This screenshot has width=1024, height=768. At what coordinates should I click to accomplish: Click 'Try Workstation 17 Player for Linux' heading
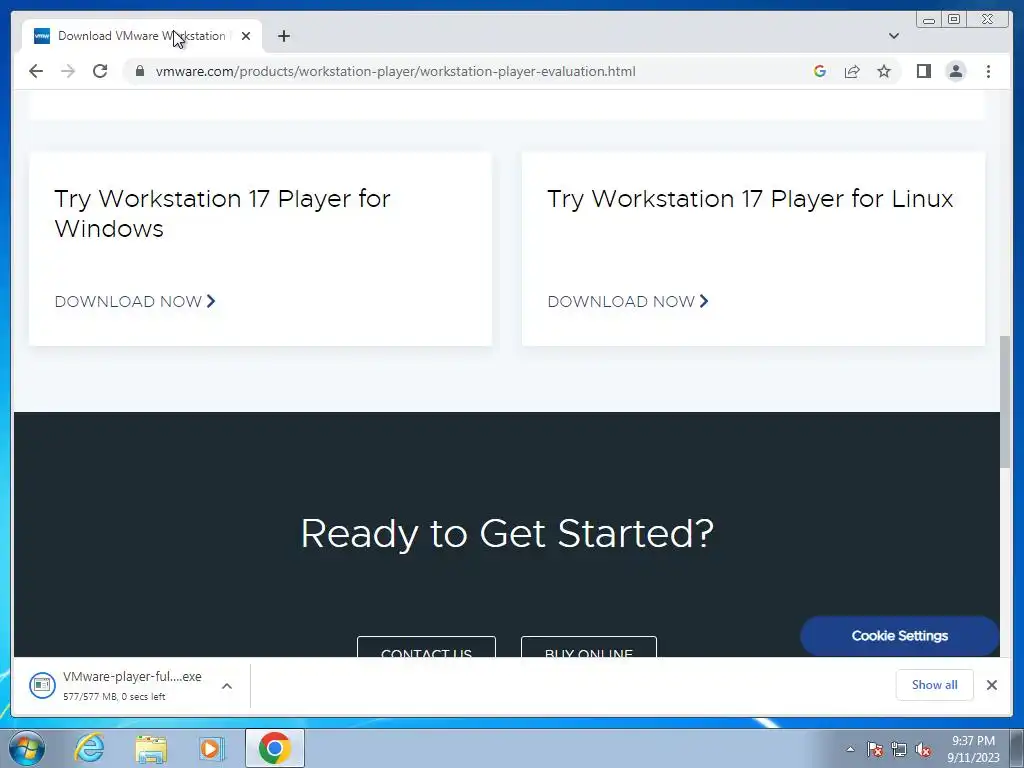(x=750, y=199)
